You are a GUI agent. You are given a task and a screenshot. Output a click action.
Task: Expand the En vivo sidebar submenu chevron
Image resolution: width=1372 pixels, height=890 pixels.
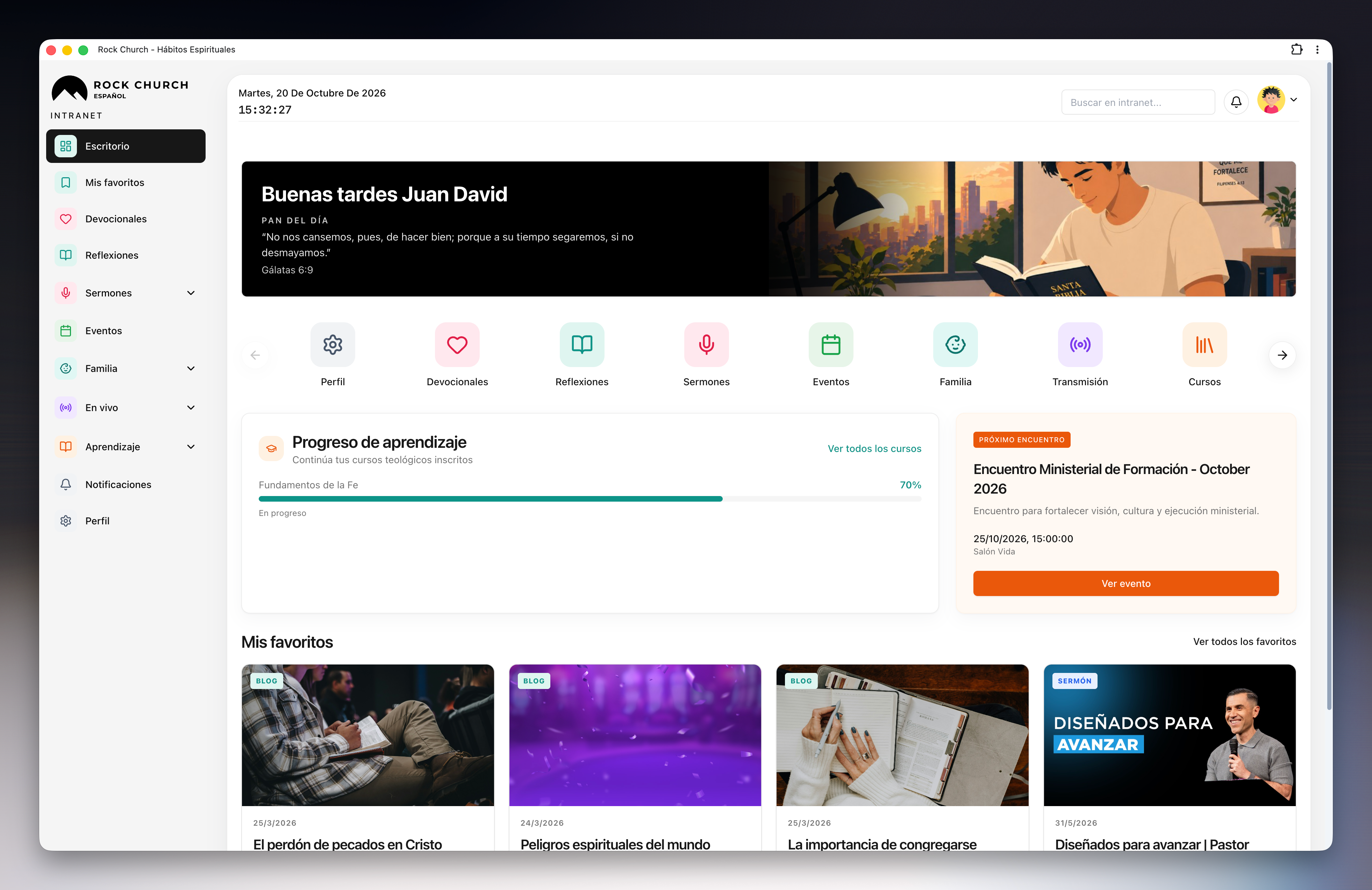[x=191, y=408]
